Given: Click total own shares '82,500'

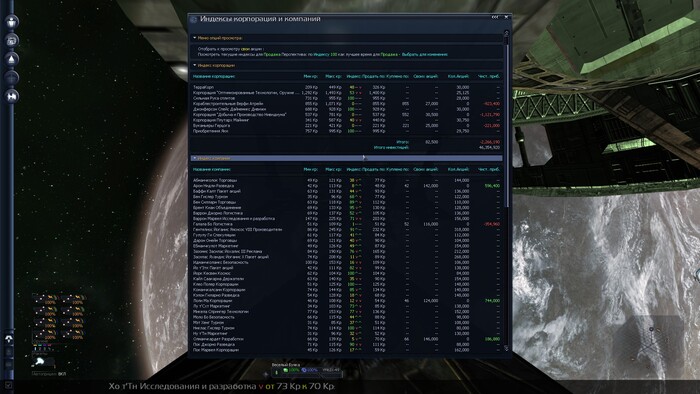Looking at the screenshot, I should click(432, 142).
